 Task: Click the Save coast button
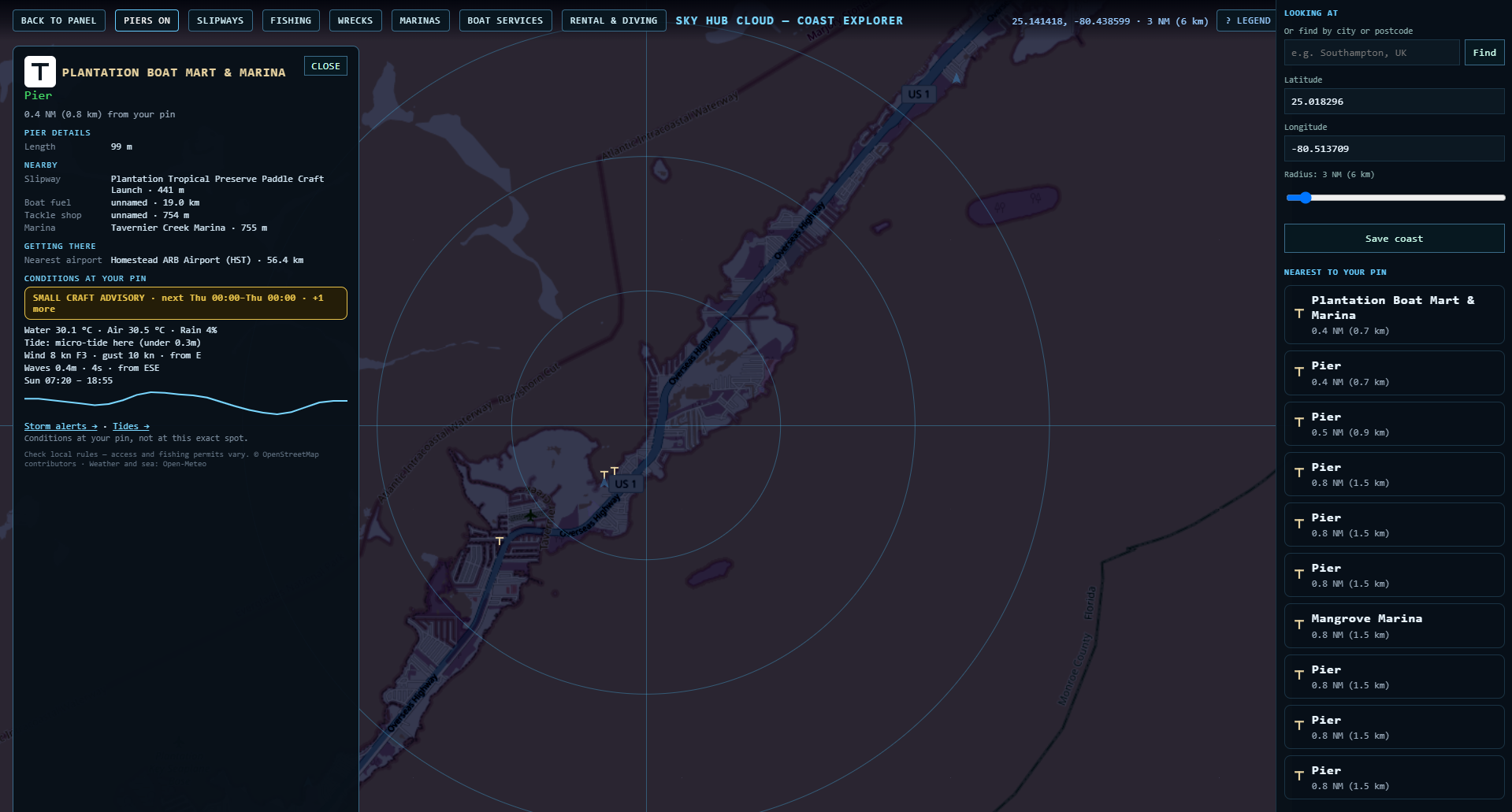point(1394,239)
